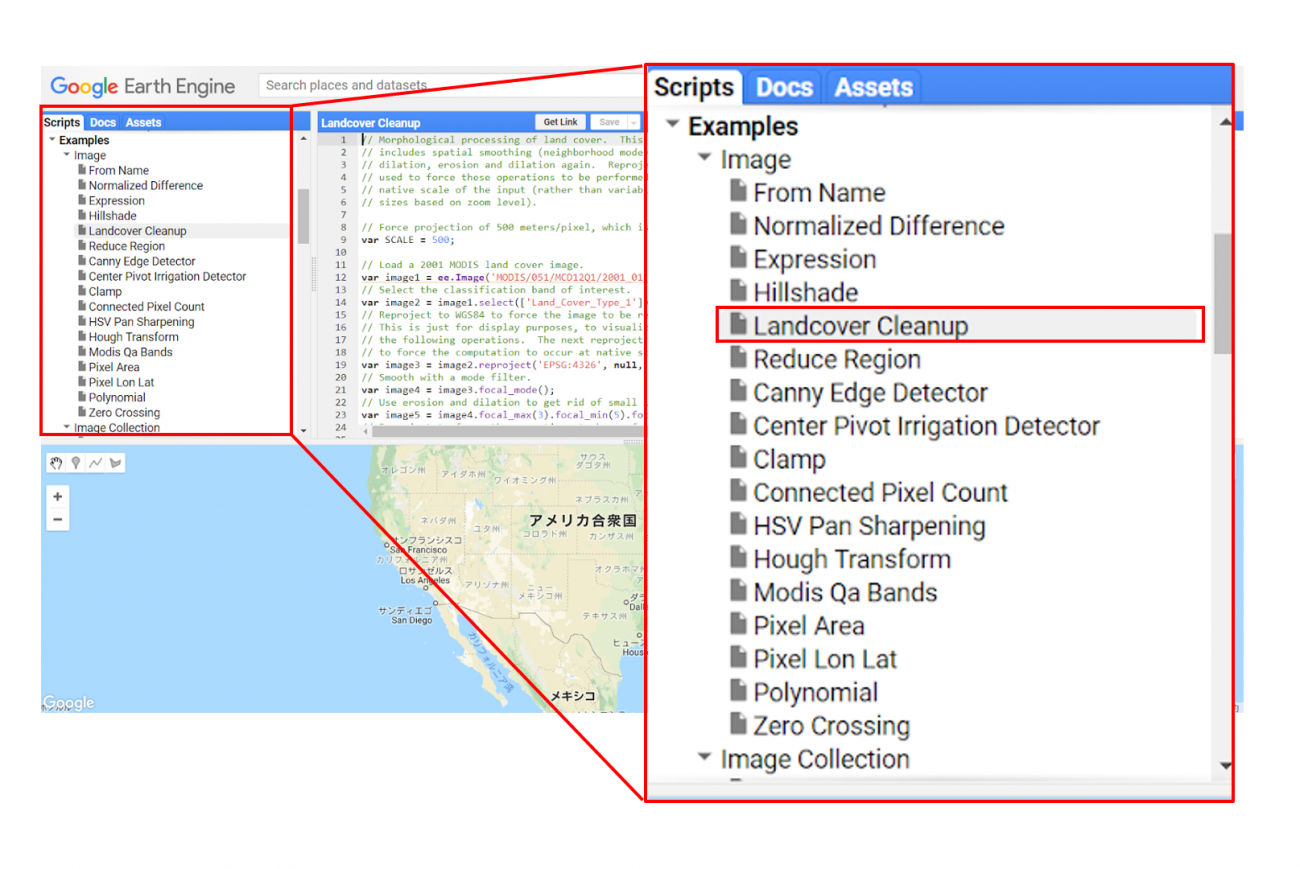Collapse the Image folder in the enlarged inset
1300x869 pixels.
(x=705, y=158)
